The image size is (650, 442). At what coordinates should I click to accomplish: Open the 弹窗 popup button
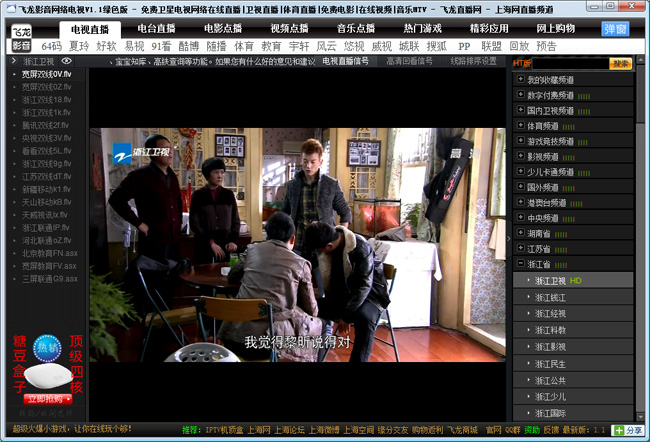[615, 29]
